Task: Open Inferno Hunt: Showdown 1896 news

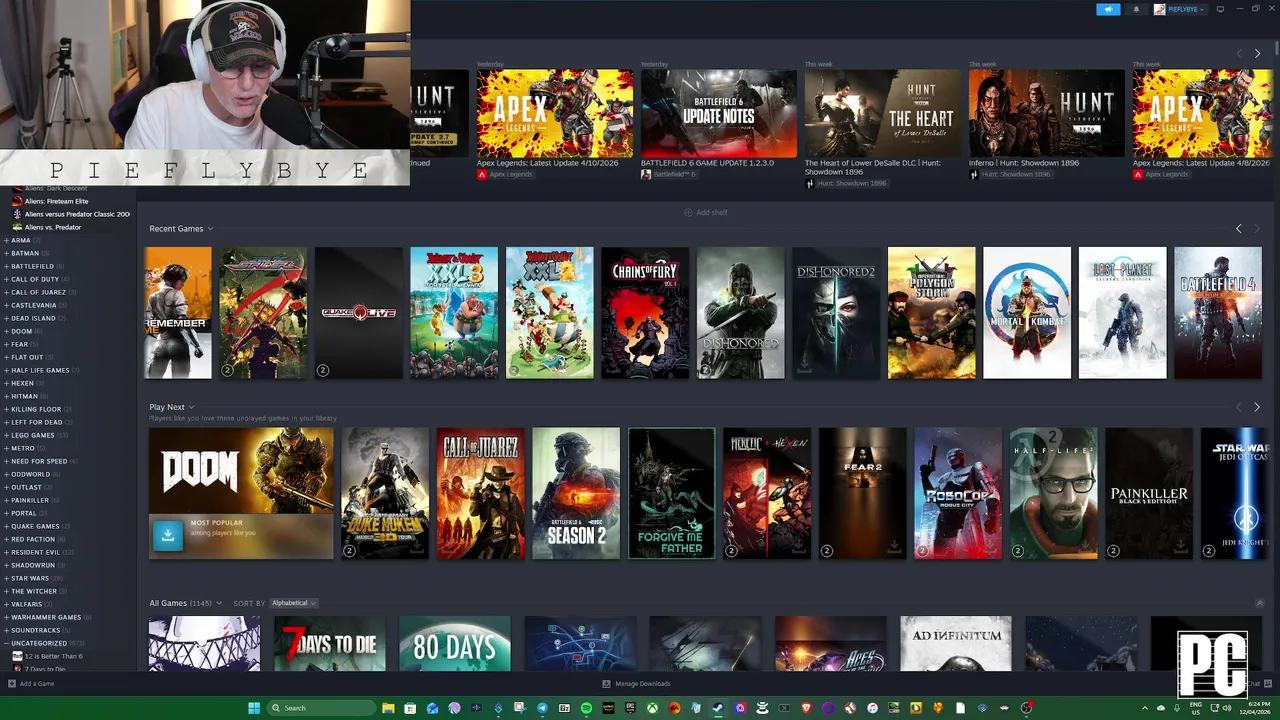Action: pos(1047,114)
